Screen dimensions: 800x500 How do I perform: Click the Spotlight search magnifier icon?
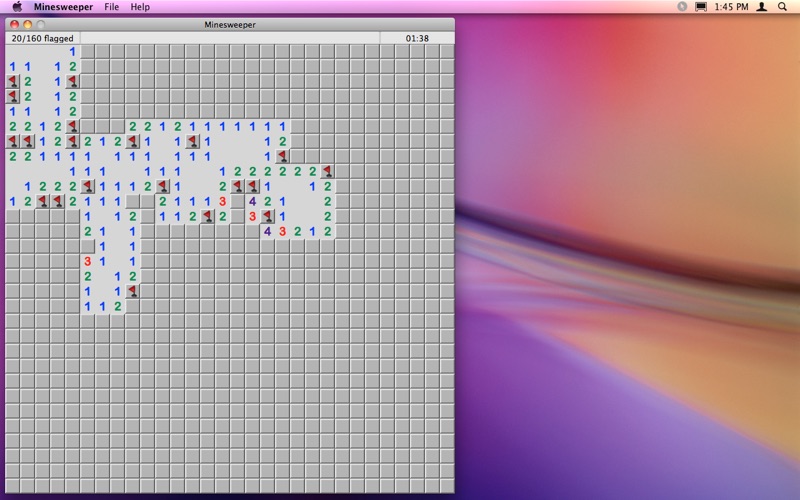[782, 7]
